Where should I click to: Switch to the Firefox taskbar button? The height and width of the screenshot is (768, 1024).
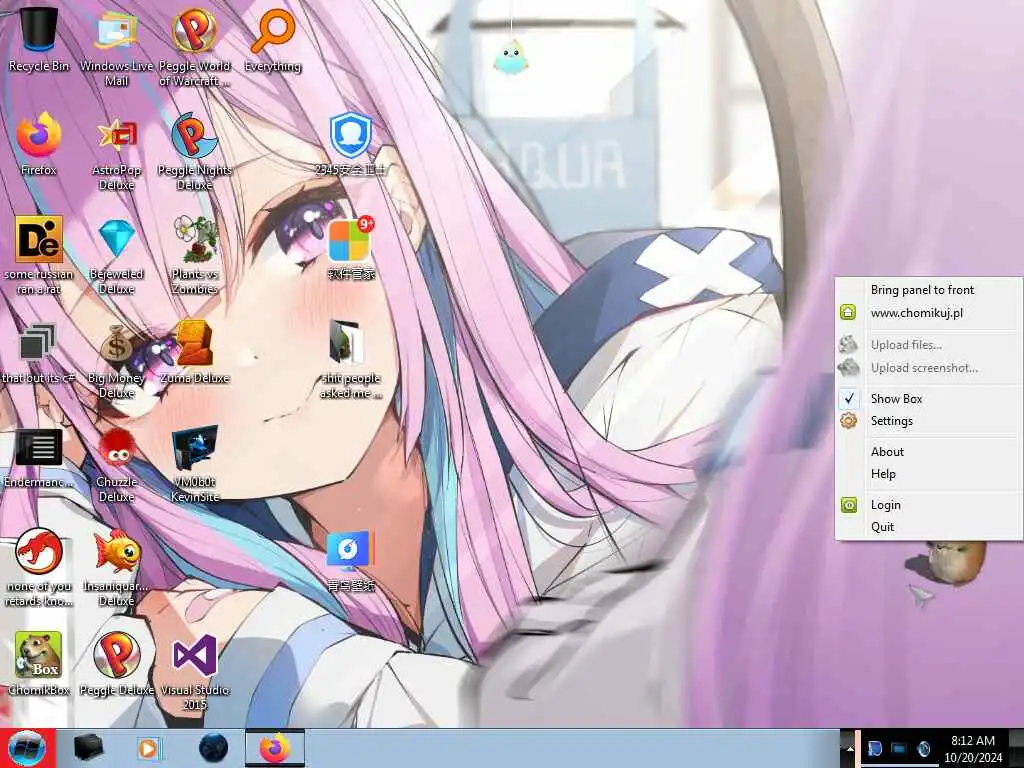click(274, 748)
